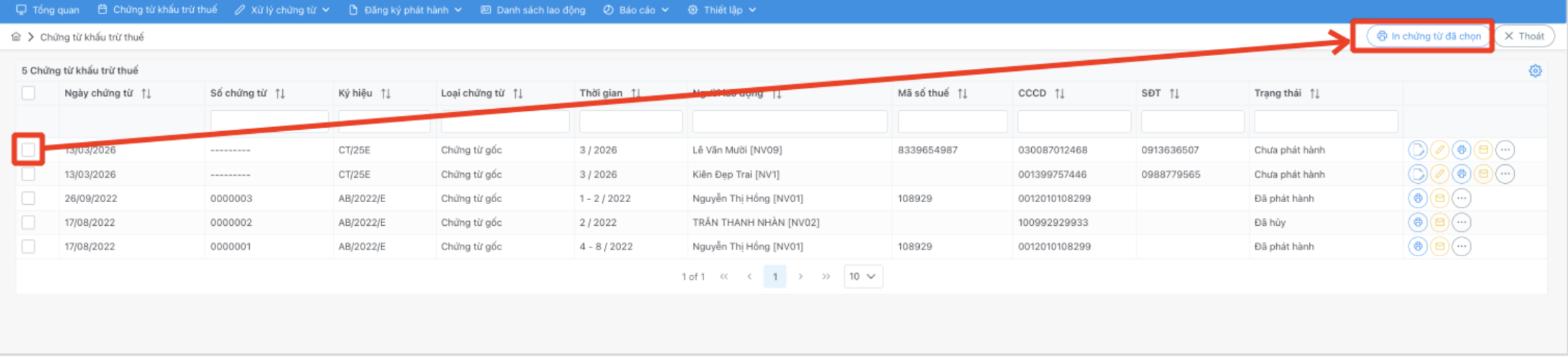Image resolution: width=1568 pixels, height=357 pixels.
Task: Open table column settings gear icon
Action: tap(1535, 71)
